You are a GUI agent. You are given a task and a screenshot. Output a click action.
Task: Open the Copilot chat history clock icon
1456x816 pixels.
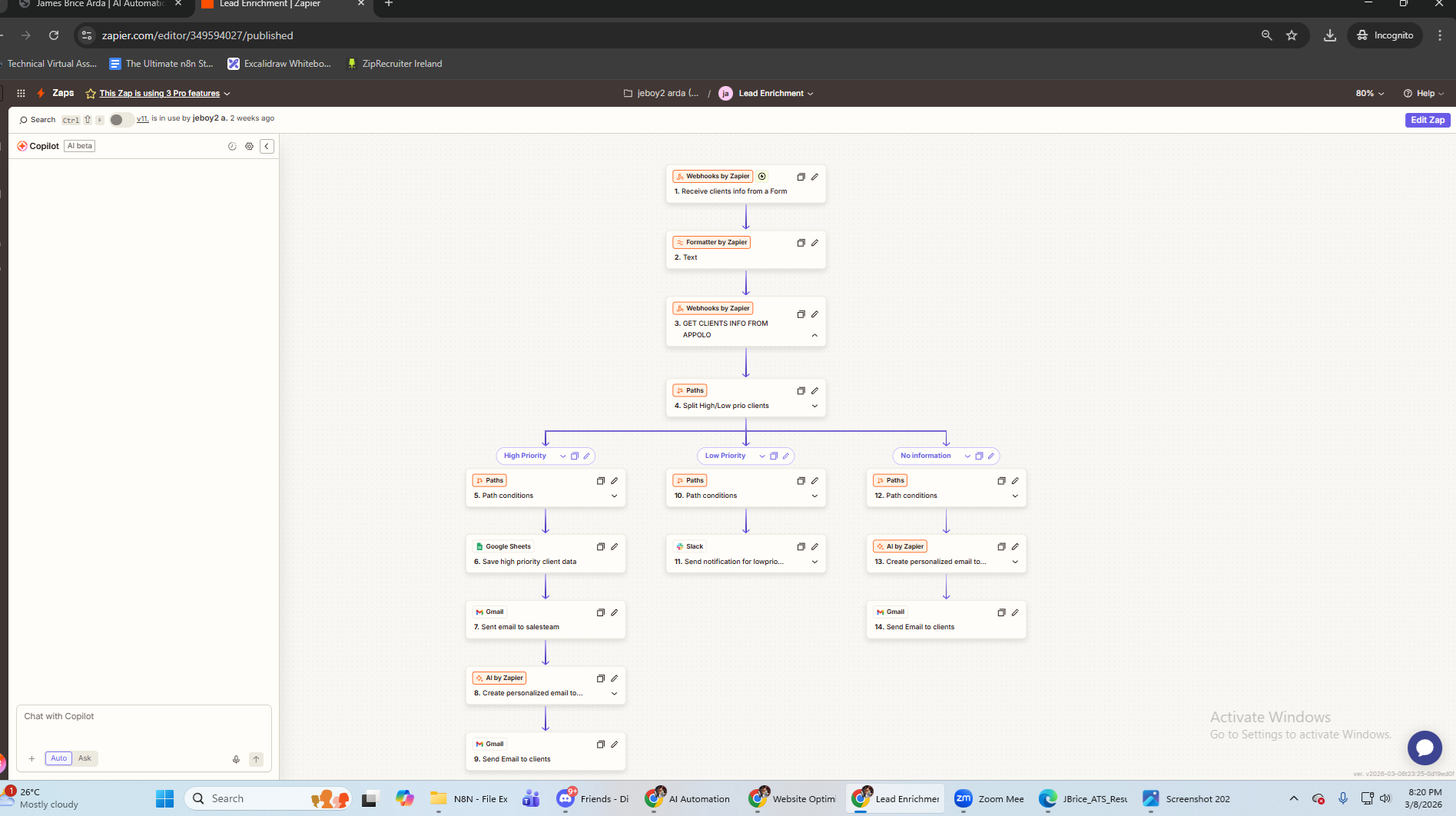(x=232, y=146)
